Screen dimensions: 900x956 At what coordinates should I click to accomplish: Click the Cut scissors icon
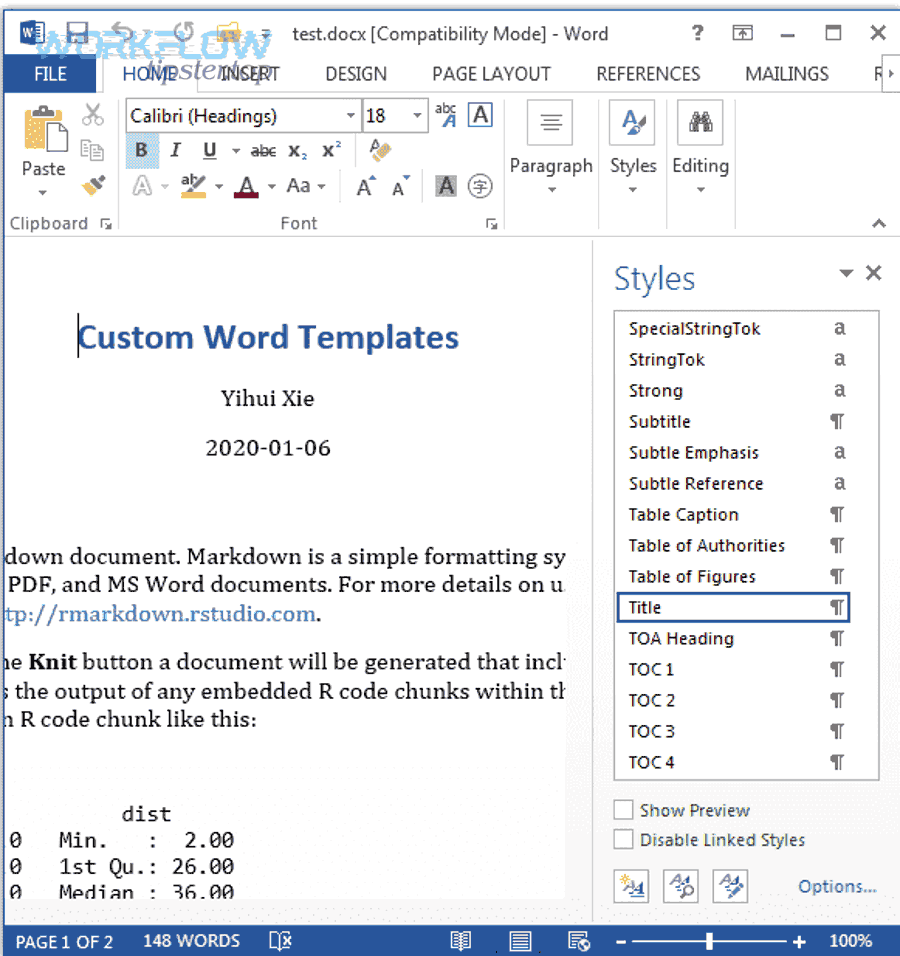[93, 115]
